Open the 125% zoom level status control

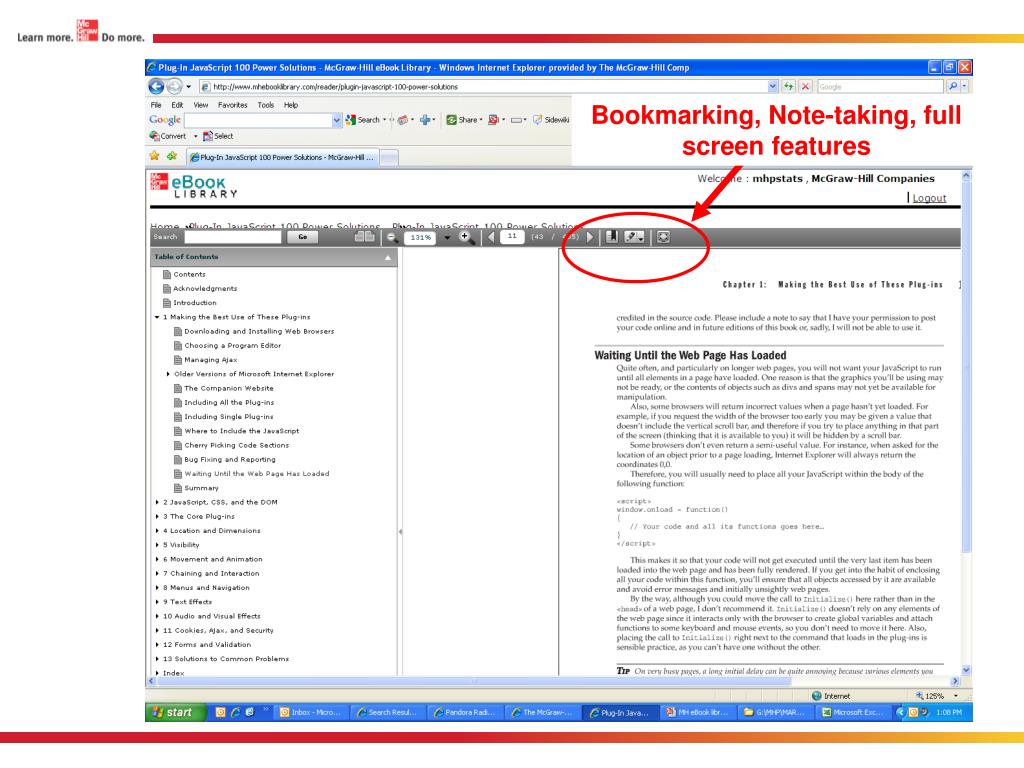click(x=936, y=696)
